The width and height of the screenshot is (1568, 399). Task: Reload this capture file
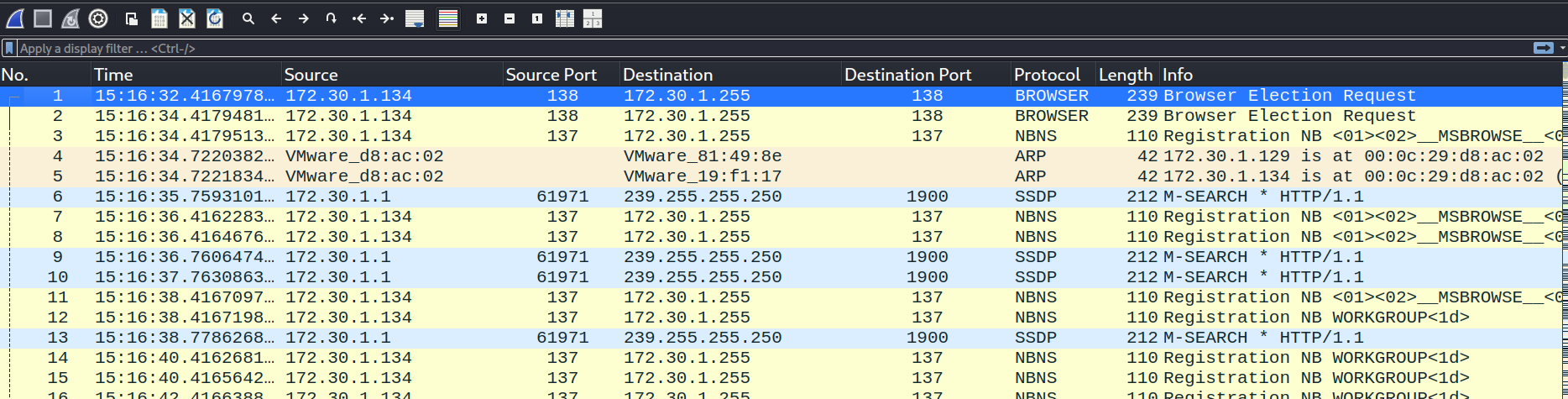pyautogui.click(x=215, y=18)
